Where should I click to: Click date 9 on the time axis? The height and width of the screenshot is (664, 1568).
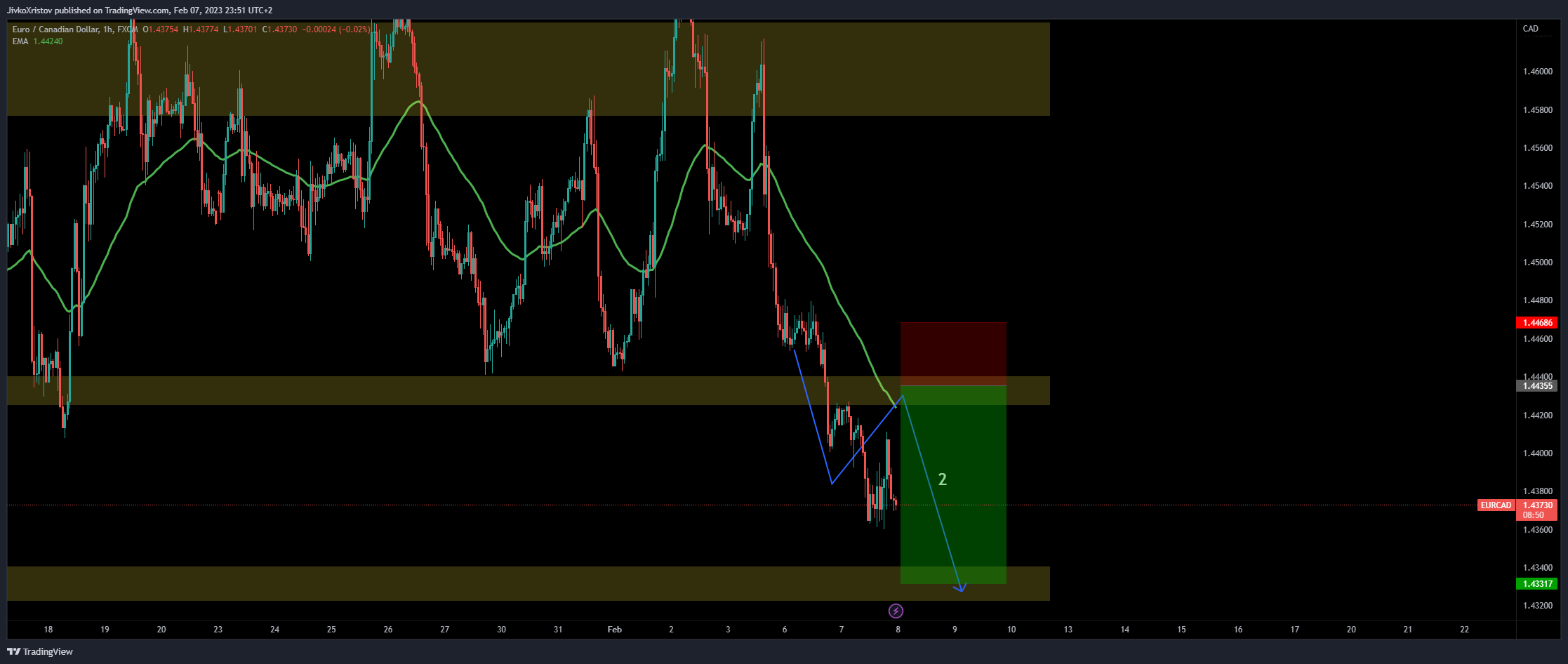[x=955, y=630]
